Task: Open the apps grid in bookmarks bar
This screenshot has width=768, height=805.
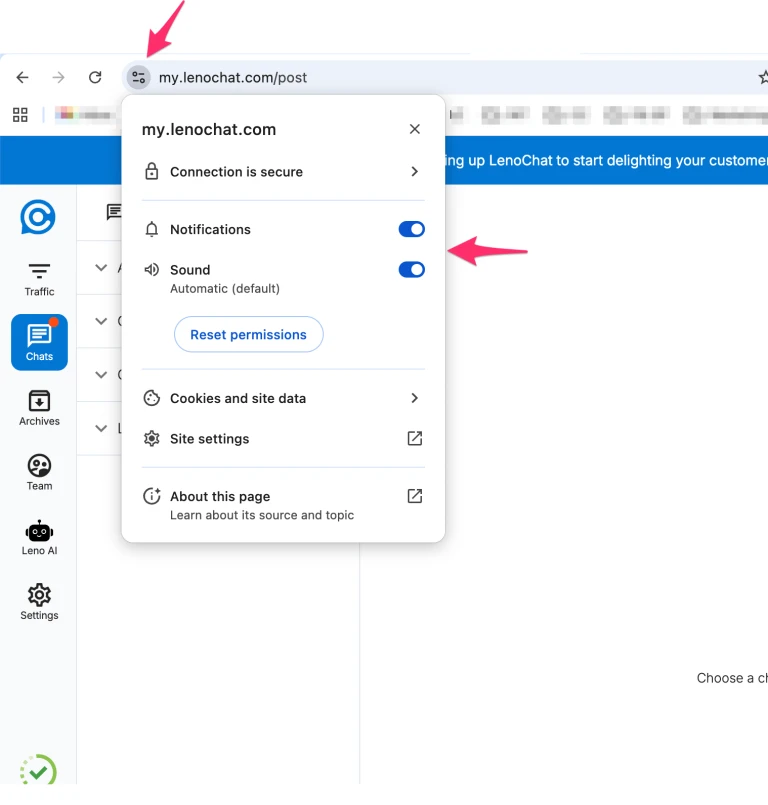Action: pyautogui.click(x=20, y=114)
